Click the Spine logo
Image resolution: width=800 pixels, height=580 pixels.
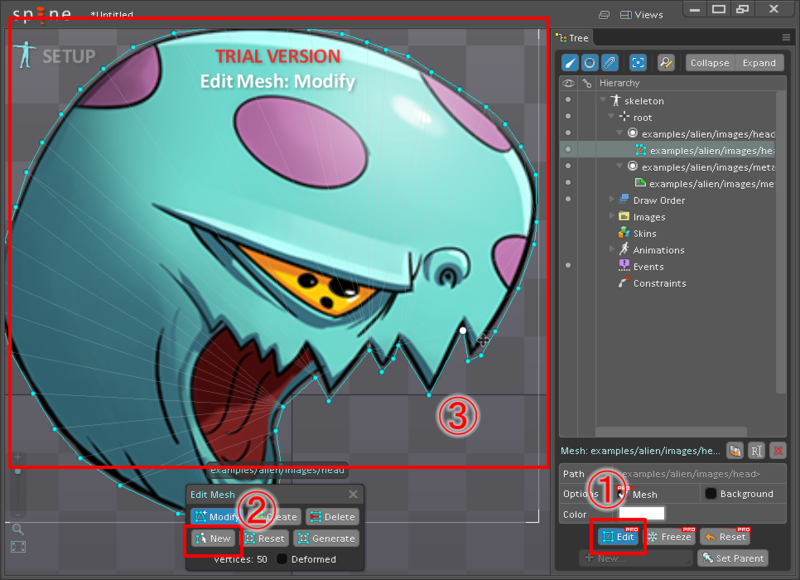(x=42, y=14)
